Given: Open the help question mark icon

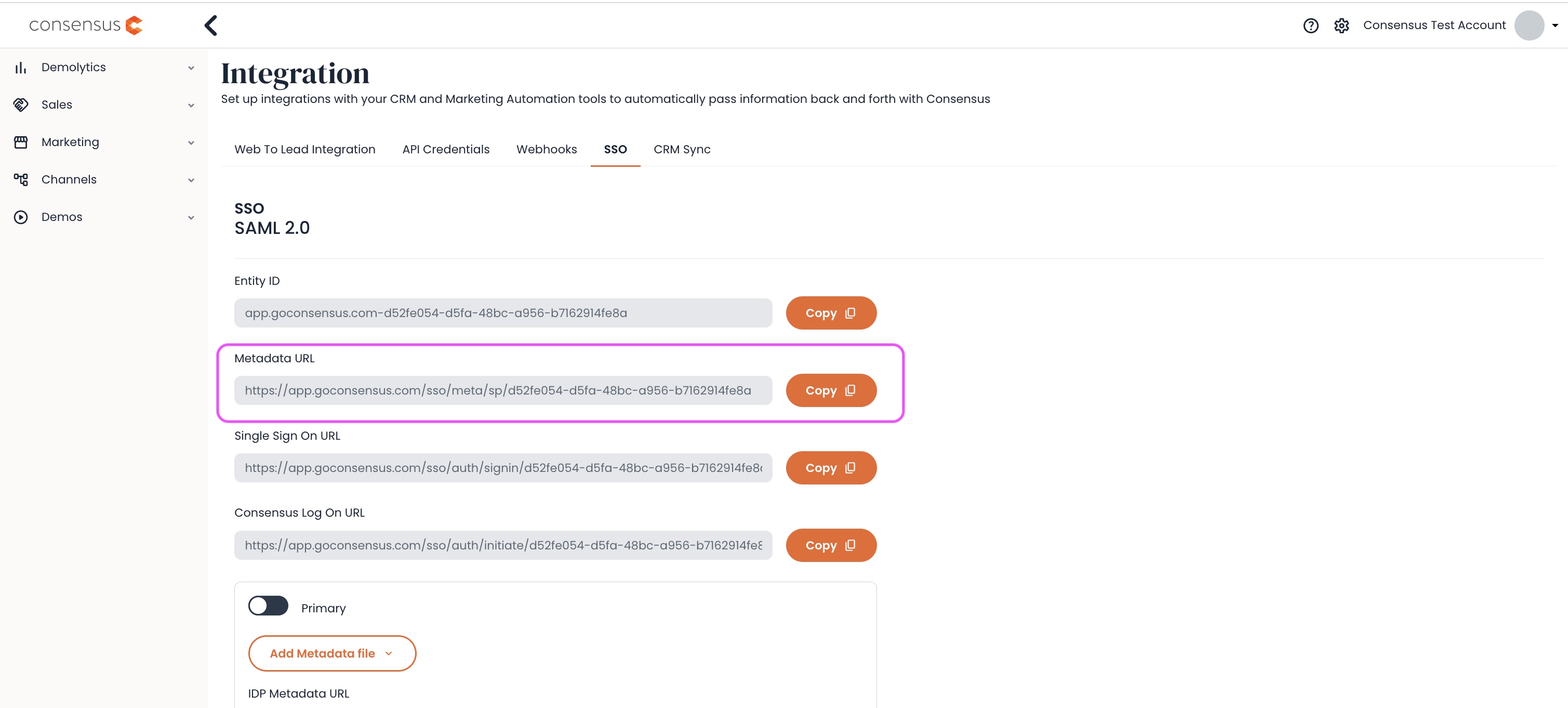Looking at the screenshot, I should click(x=1310, y=25).
